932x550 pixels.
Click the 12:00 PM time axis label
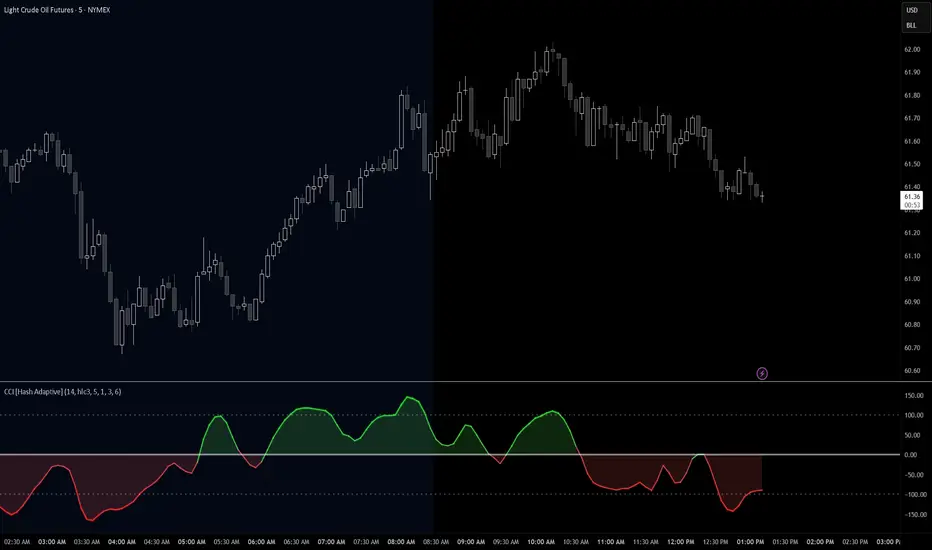pyautogui.click(x=681, y=542)
